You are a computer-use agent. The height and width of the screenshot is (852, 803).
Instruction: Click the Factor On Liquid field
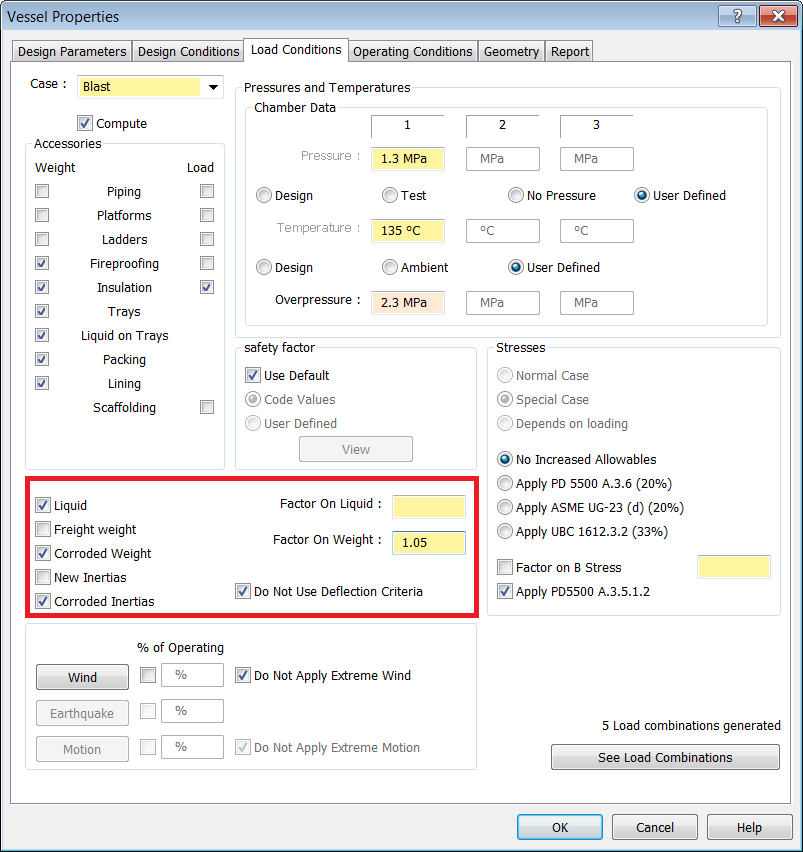pyautogui.click(x=429, y=506)
